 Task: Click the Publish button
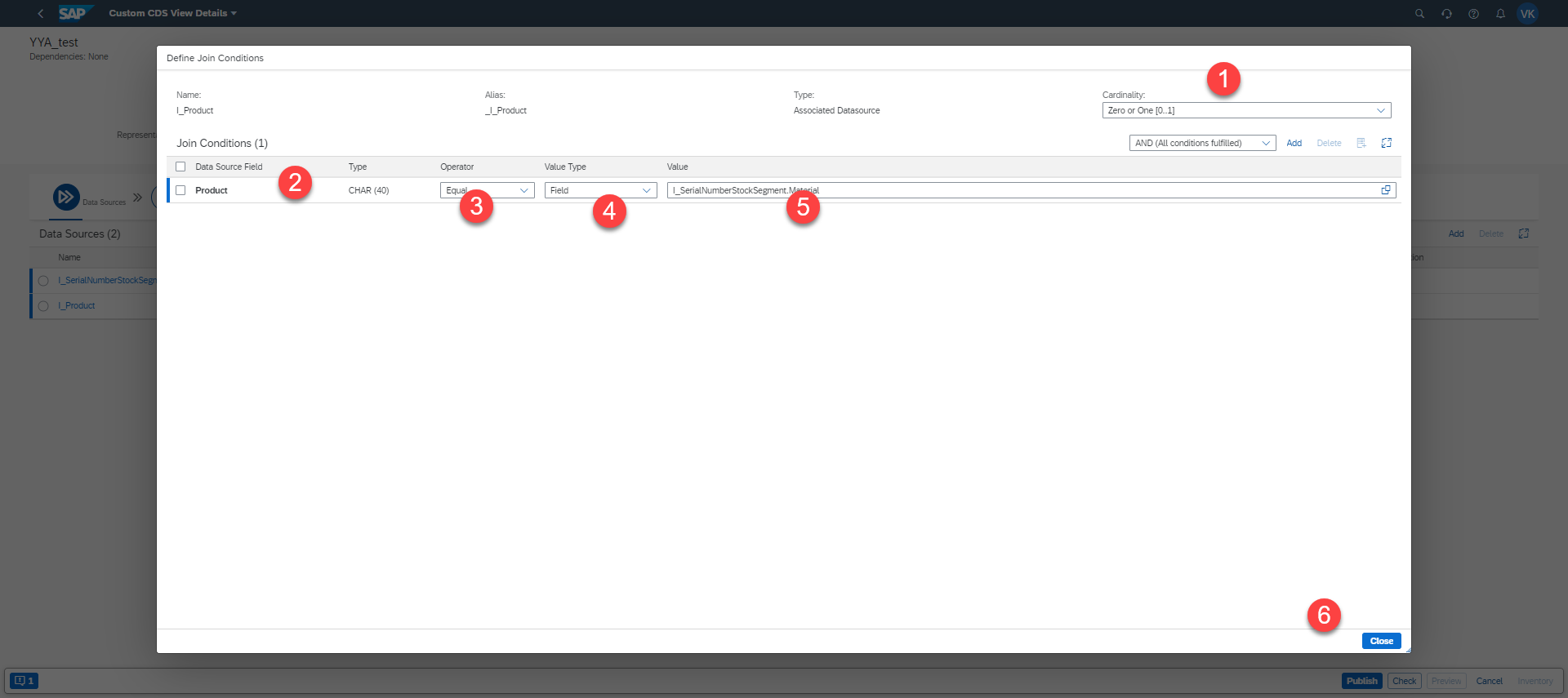(1361, 681)
